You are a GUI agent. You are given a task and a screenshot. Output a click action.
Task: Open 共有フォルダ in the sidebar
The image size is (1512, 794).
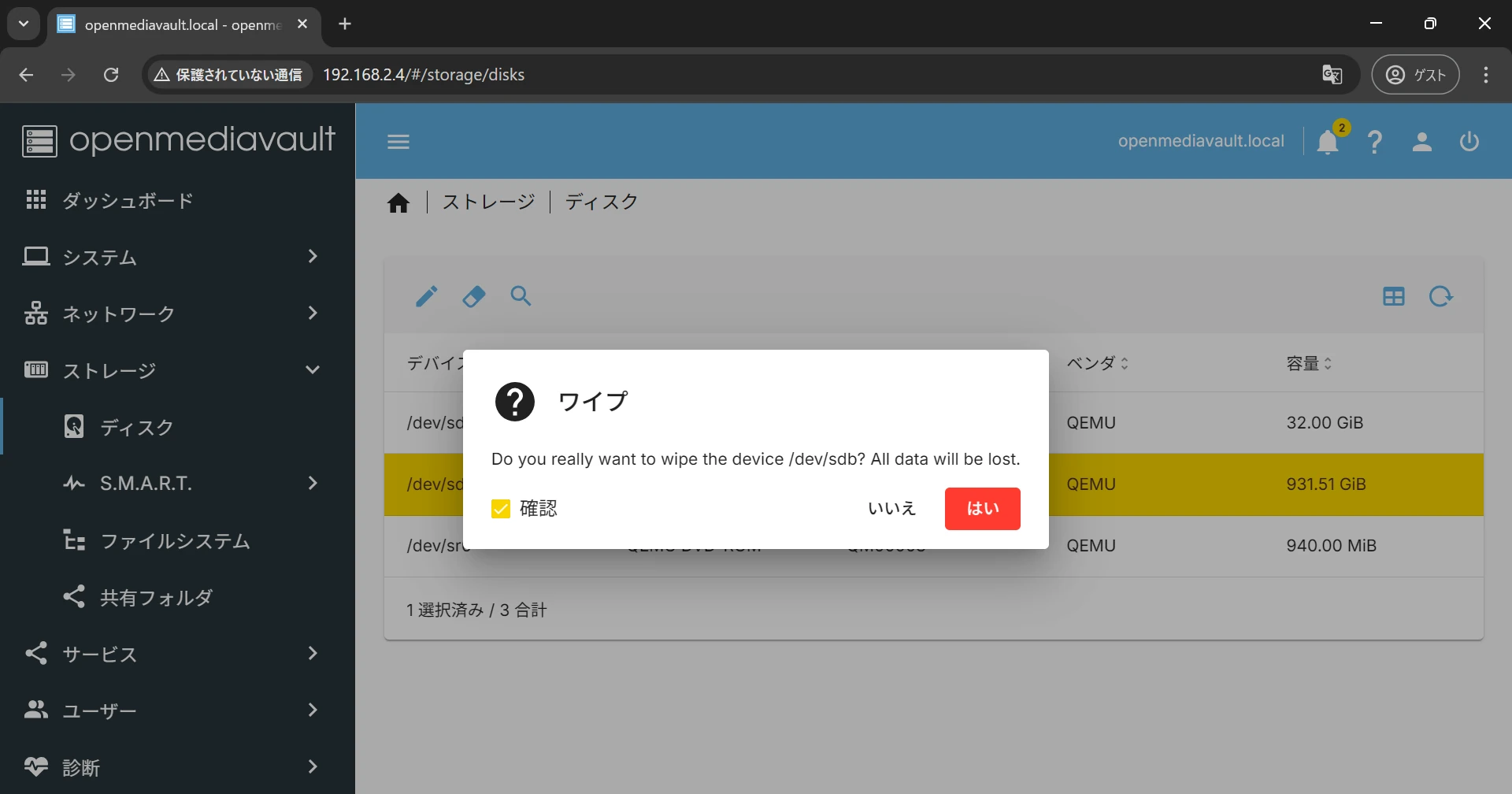(177, 597)
